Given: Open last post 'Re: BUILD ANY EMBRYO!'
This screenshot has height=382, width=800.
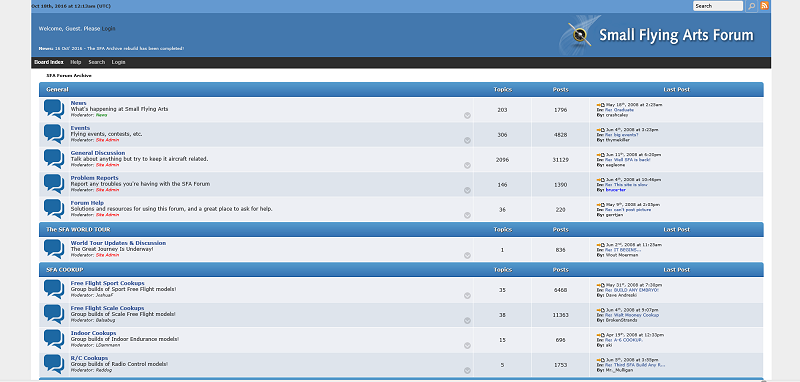Looking at the screenshot, I should [x=632, y=290].
